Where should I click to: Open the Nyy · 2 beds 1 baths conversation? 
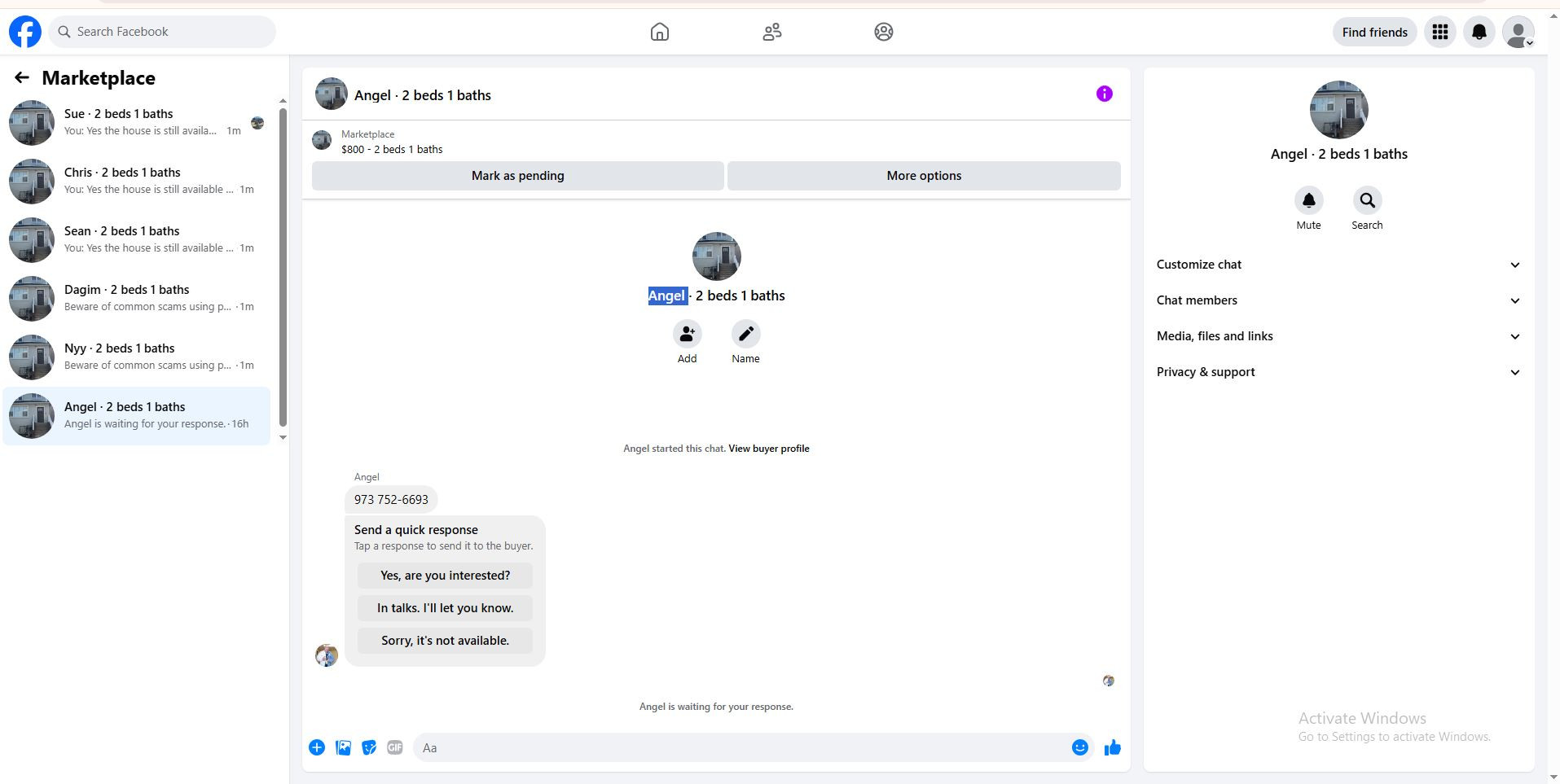click(137, 357)
